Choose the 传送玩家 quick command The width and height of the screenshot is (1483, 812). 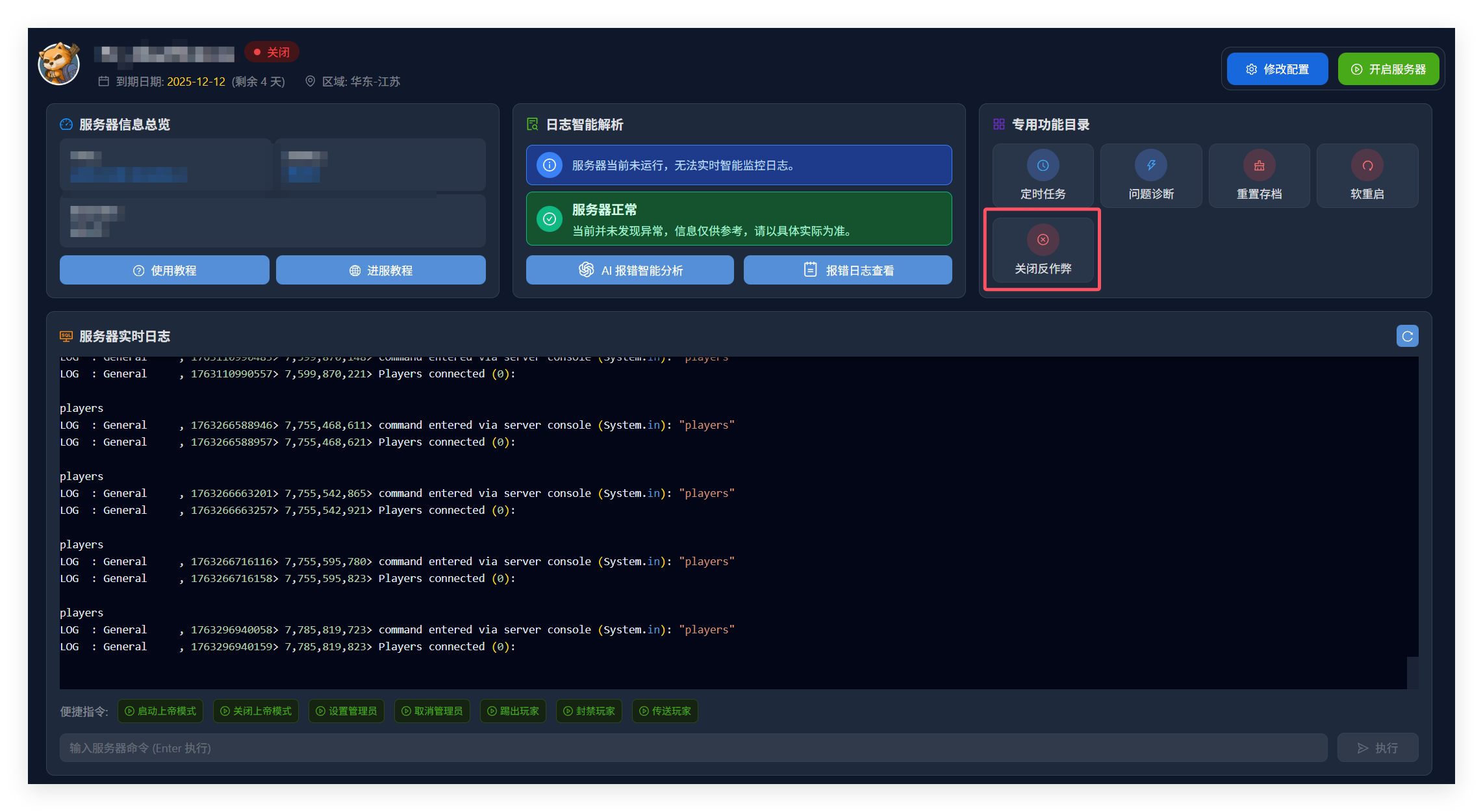coord(665,711)
